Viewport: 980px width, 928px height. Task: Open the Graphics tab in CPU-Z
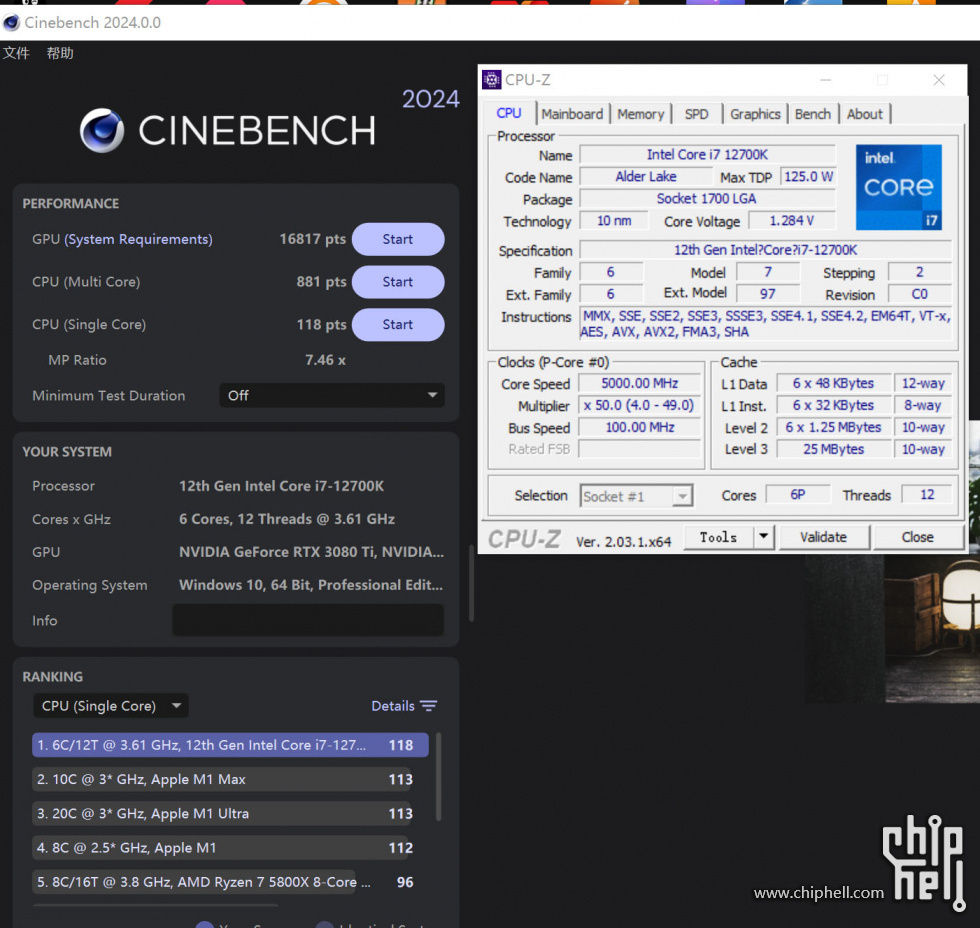point(755,114)
